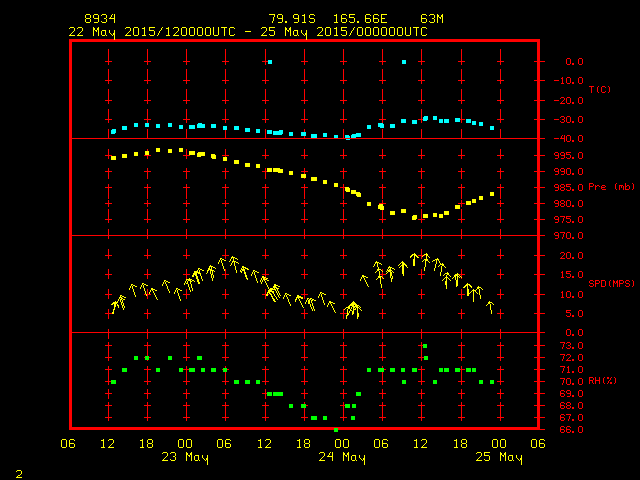
Task: Click the -10.0 temperature tick label
Action: 569,81
